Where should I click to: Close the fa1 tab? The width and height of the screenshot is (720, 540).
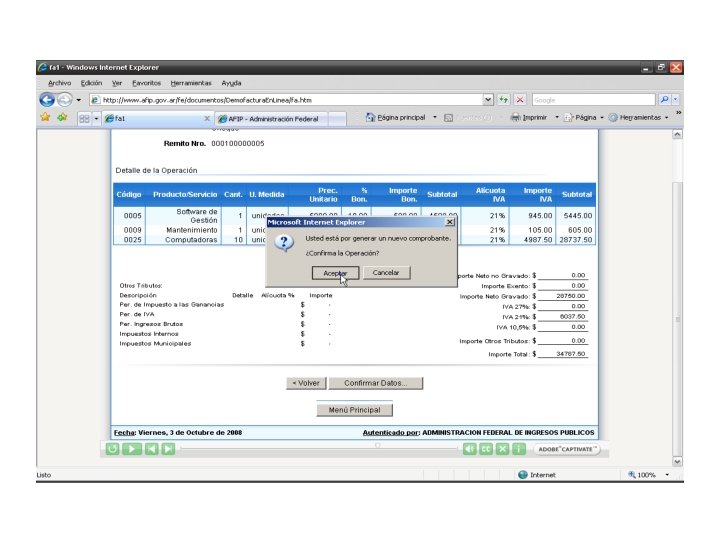(207, 118)
